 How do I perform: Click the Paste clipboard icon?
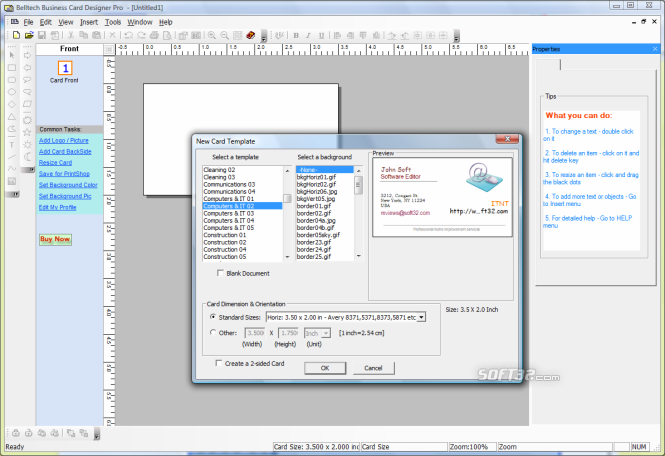click(97, 35)
